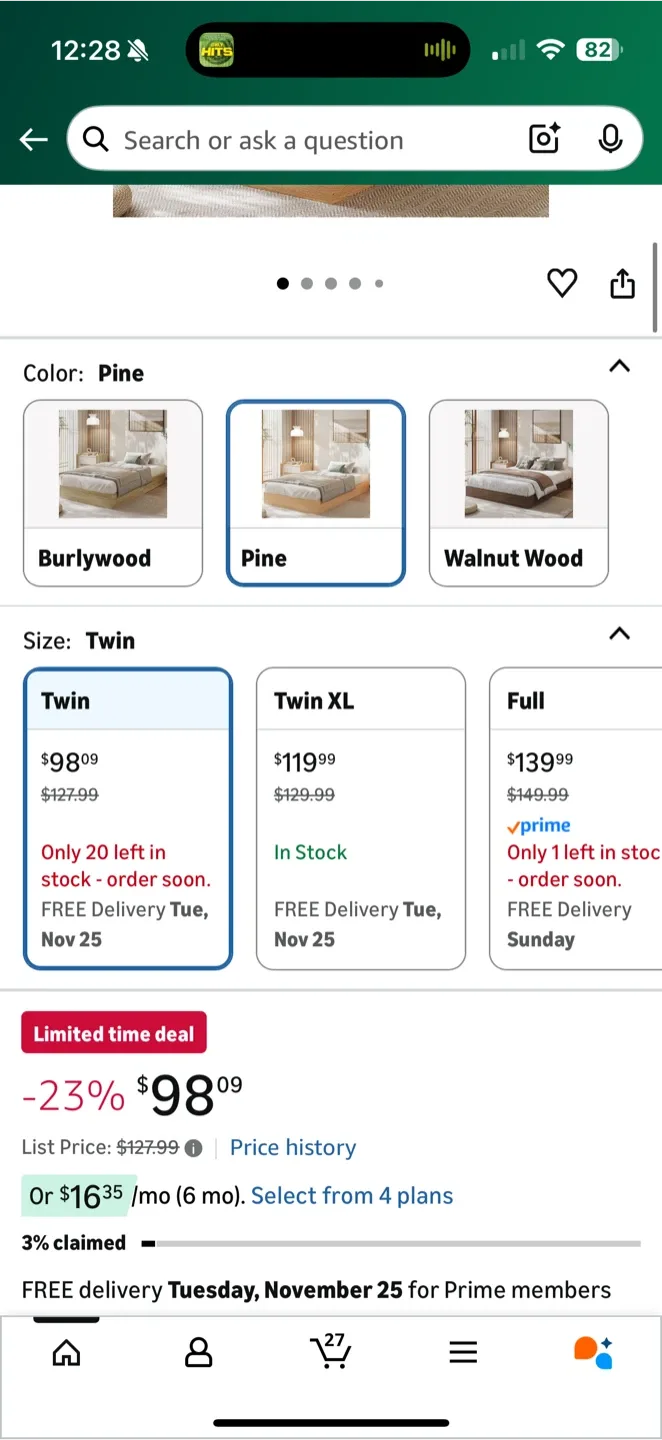The width and height of the screenshot is (662, 1440).
Task: Share this product using the share icon
Action: (x=622, y=283)
